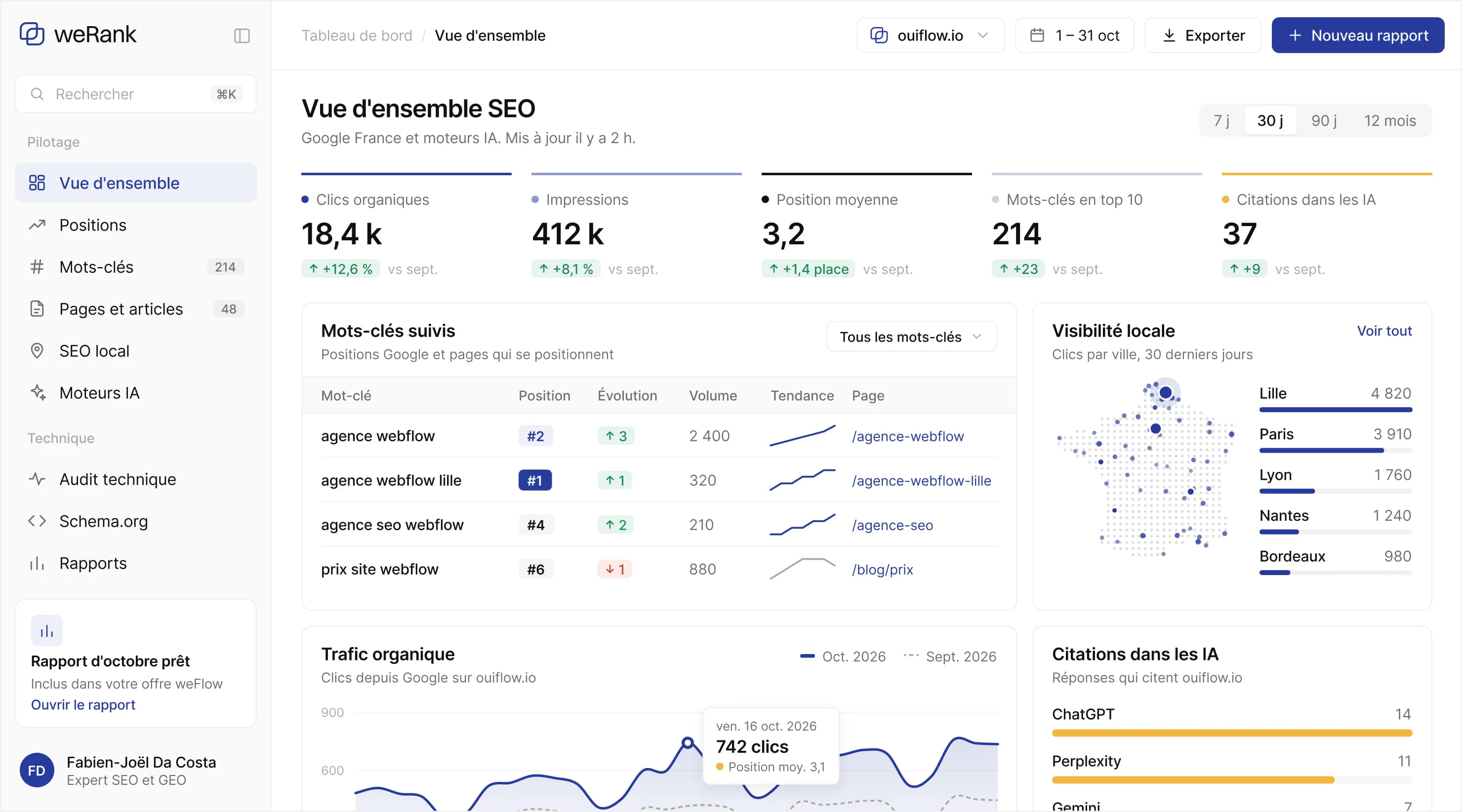The image size is (1462, 812).
Task: Collapse the sidebar with the panel icon
Action: tap(242, 36)
